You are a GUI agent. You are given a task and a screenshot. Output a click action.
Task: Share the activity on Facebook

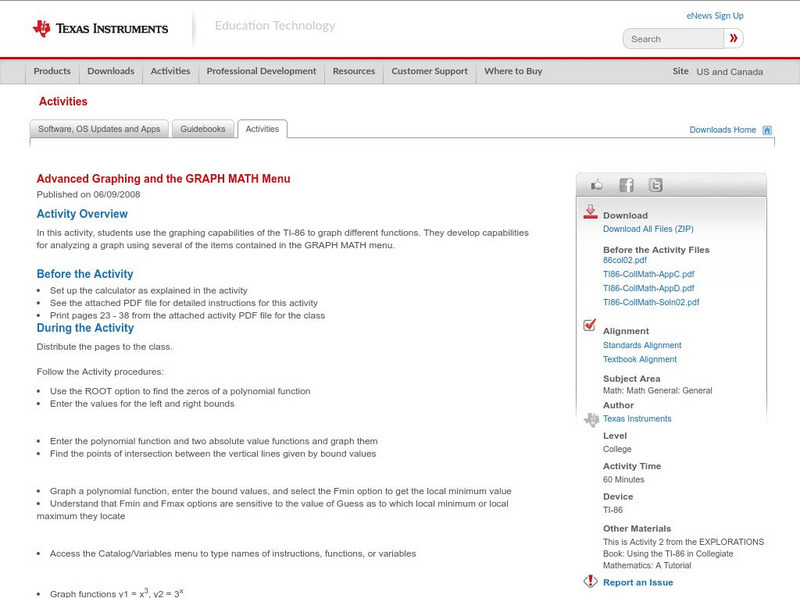coord(626,185)
